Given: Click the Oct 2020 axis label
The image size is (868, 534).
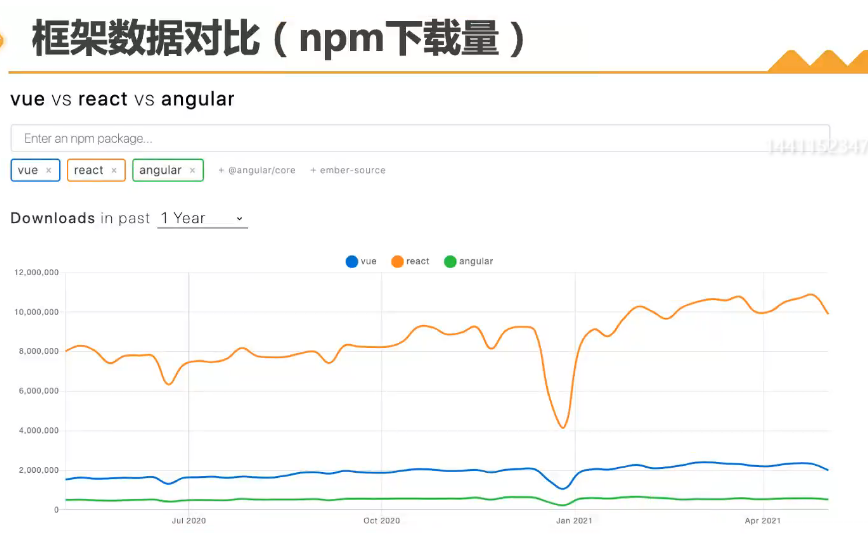Looking at the screenshot, I should click(381, 521).
